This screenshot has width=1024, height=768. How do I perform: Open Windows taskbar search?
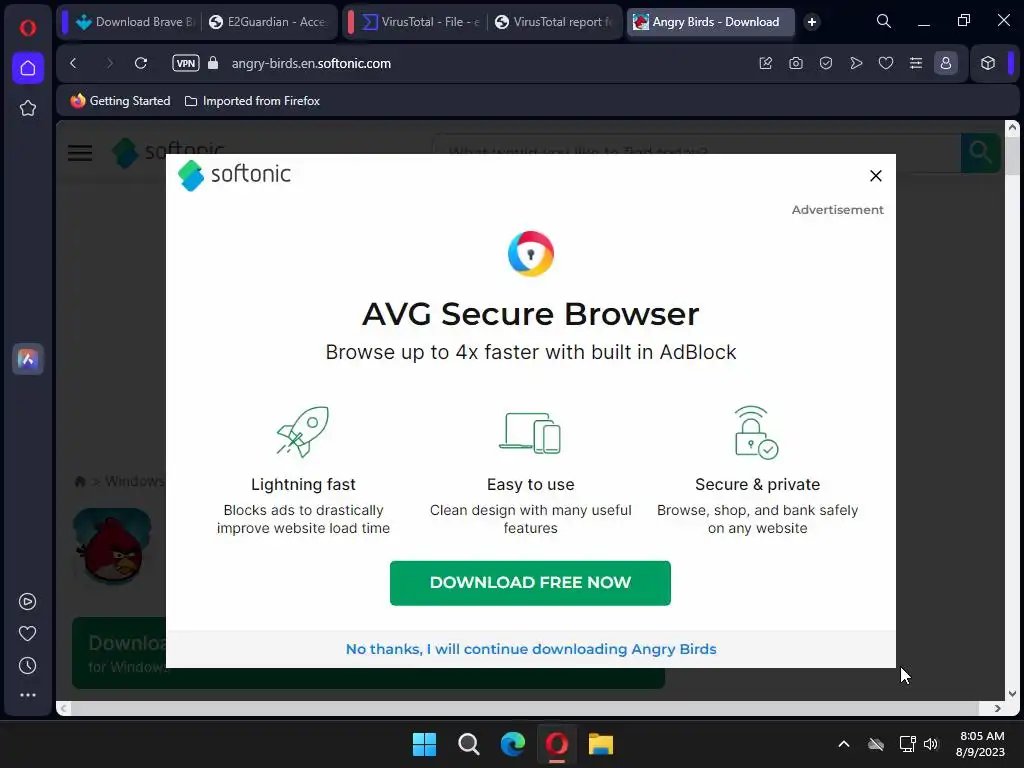coord(468,744)
